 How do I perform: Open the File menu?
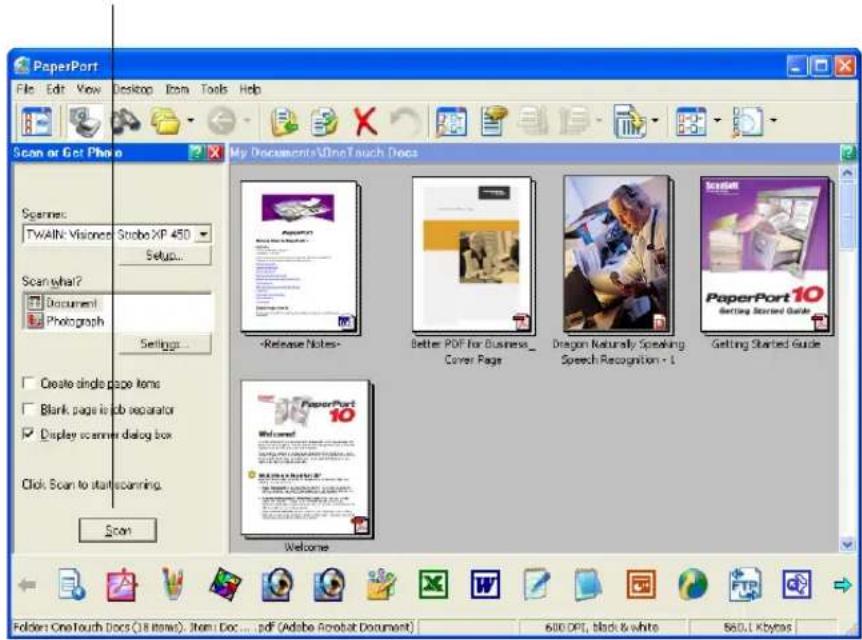click(25, 89)
